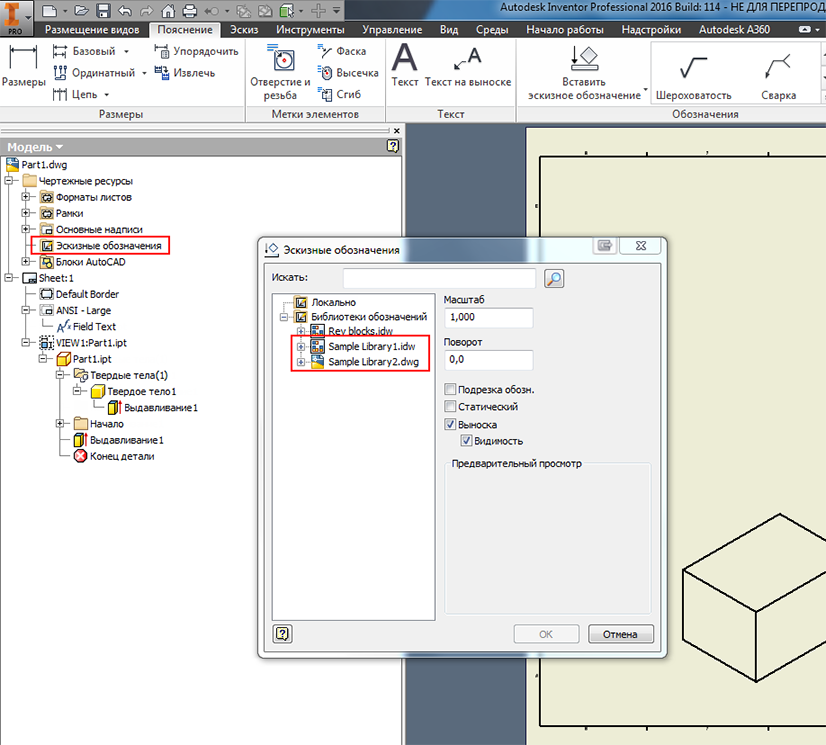Image resolution: width=826 pixels, height=745 pixels.
Task: Select Hole and Thread (Отверстие и резьба) tool
Action: point(280,73)
